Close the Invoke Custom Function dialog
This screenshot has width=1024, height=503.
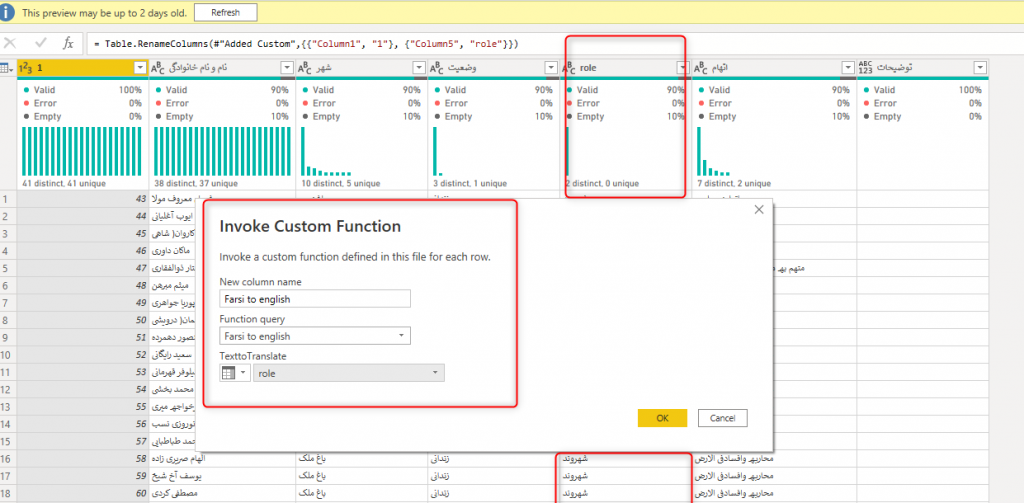click(758, 209)
